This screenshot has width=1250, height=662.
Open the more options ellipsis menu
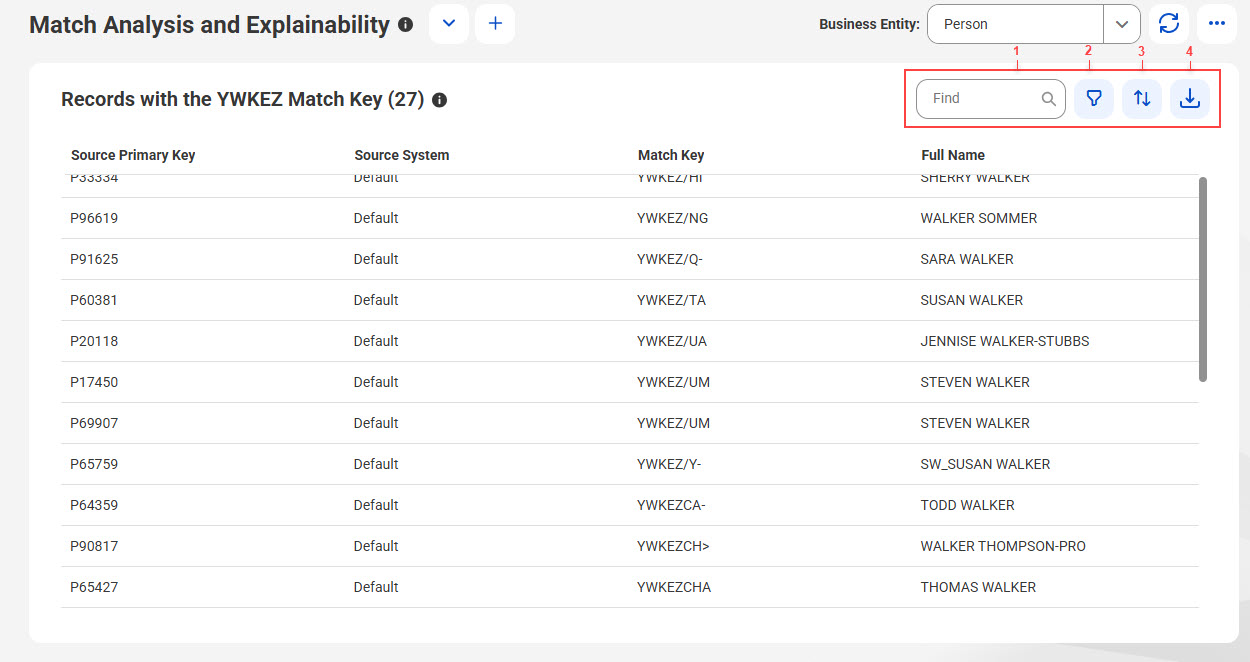click(x=1217, y=24)
